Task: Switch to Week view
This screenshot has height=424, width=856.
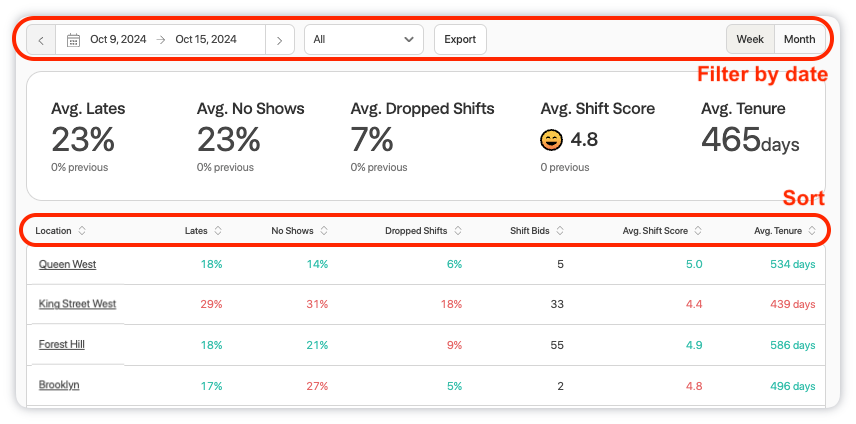Action: 750,40
